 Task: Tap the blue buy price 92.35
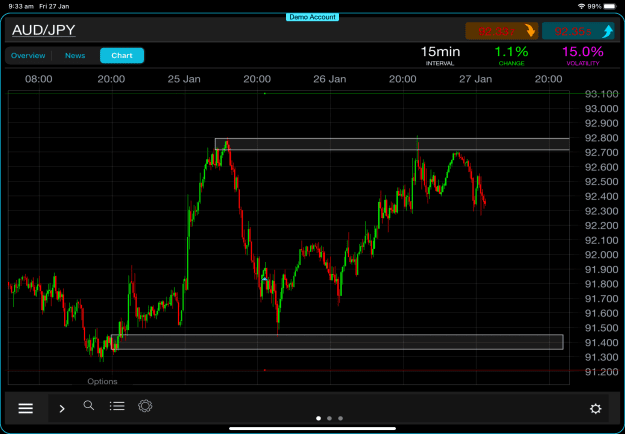tap(578, 31)
